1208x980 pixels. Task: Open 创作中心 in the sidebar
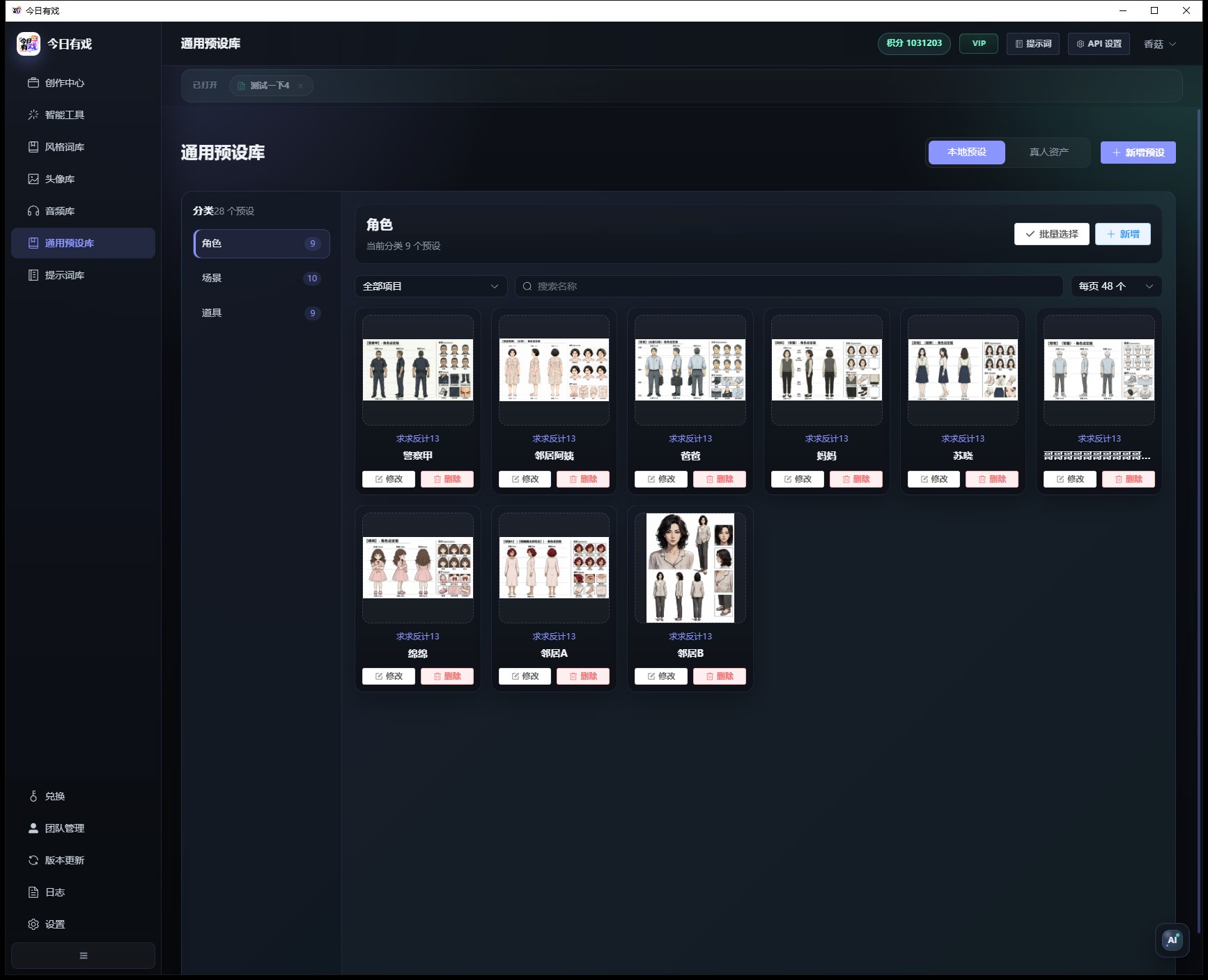[x=83, y=83]
